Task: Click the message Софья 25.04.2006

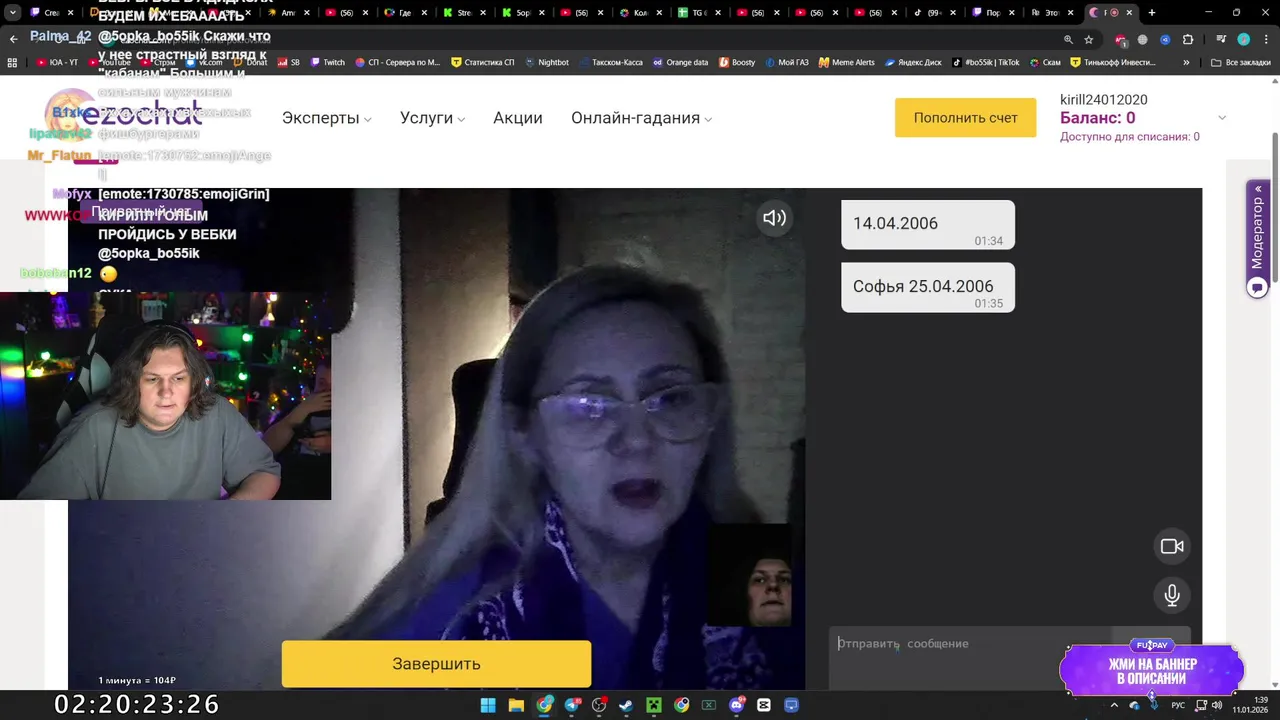Action: [x=927, y=287]
